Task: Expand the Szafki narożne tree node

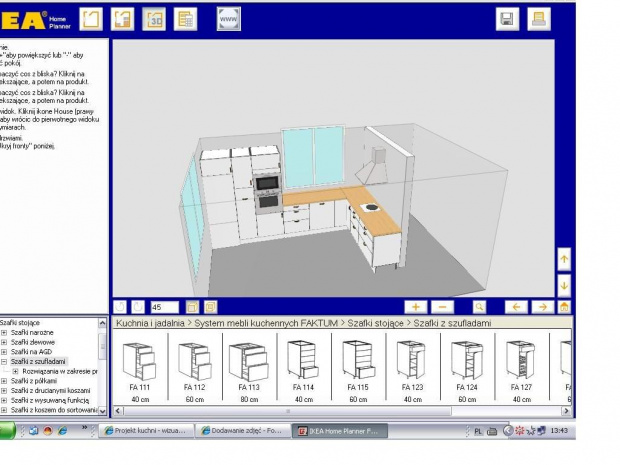Action: [x=4, y=332]
